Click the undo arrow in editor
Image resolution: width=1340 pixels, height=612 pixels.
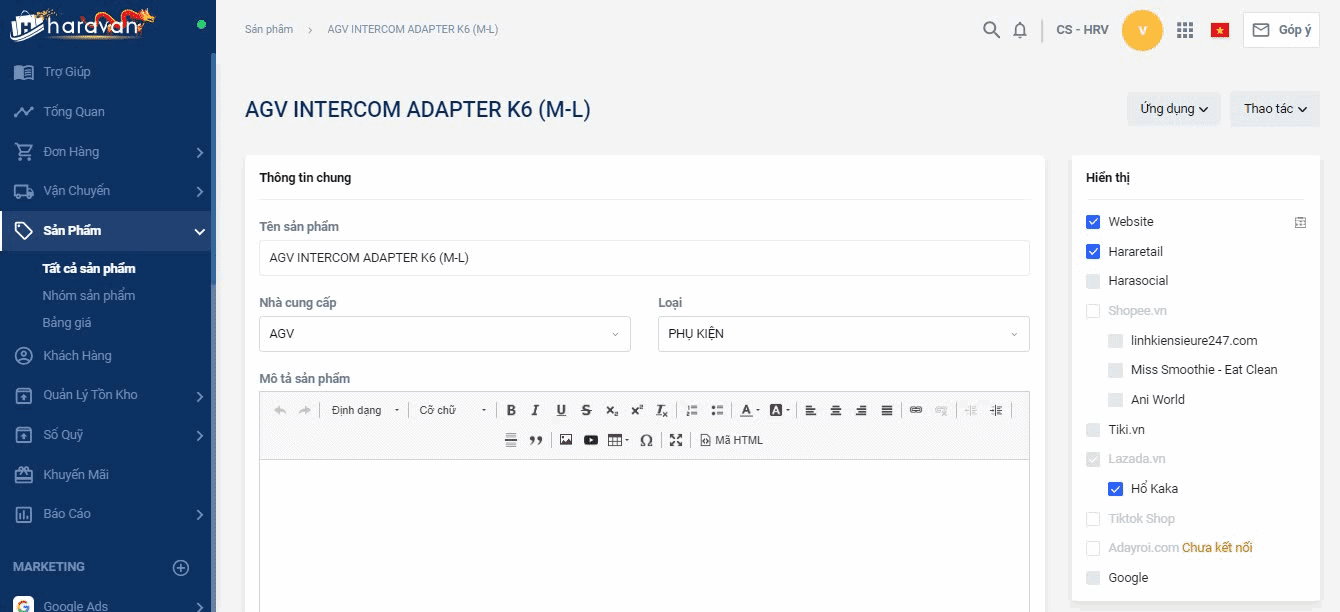tap(280, 410)
